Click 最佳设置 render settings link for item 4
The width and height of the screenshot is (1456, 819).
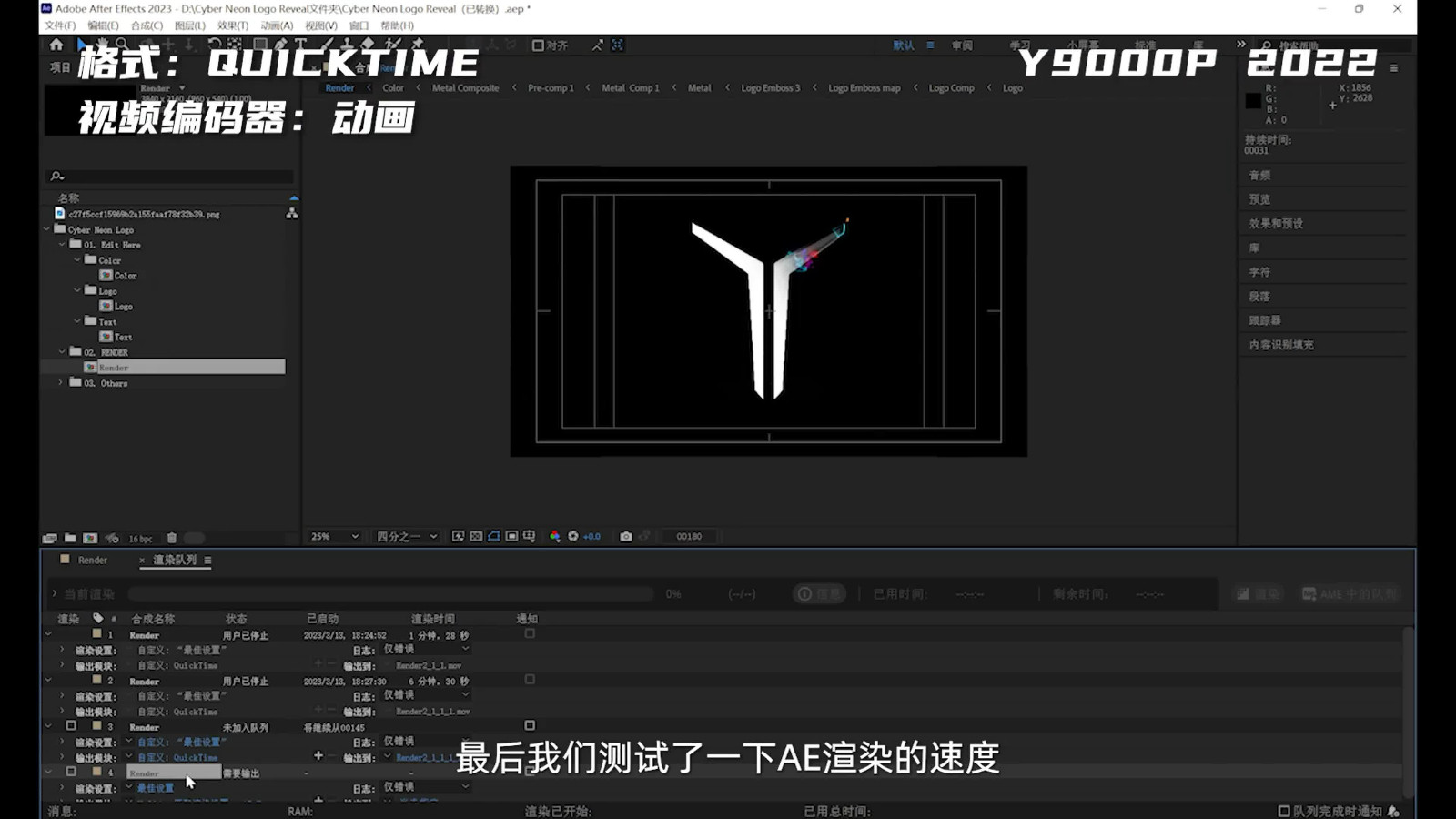[x=156, y=788]
